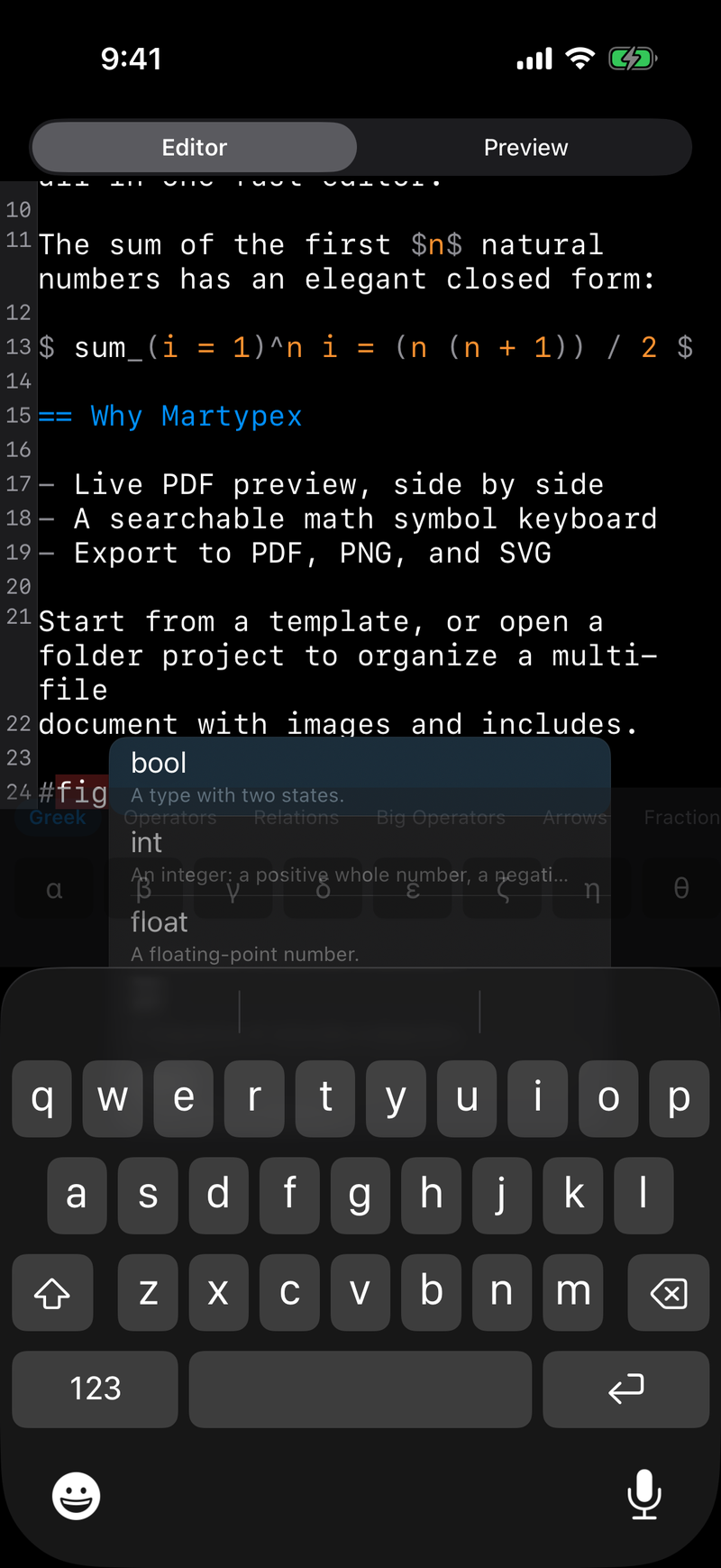The image size is (721, 1568).
Task: Select the Greek symbol category
Action: click(57, 818)
